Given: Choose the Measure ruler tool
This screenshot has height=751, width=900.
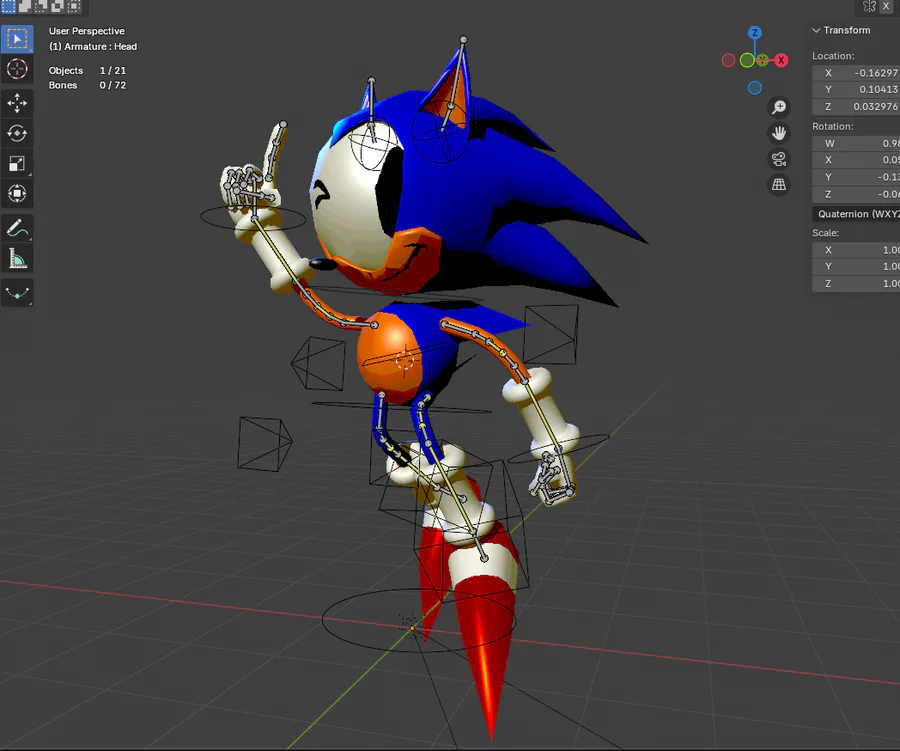Looking at the screenshot, I should 17,258.
